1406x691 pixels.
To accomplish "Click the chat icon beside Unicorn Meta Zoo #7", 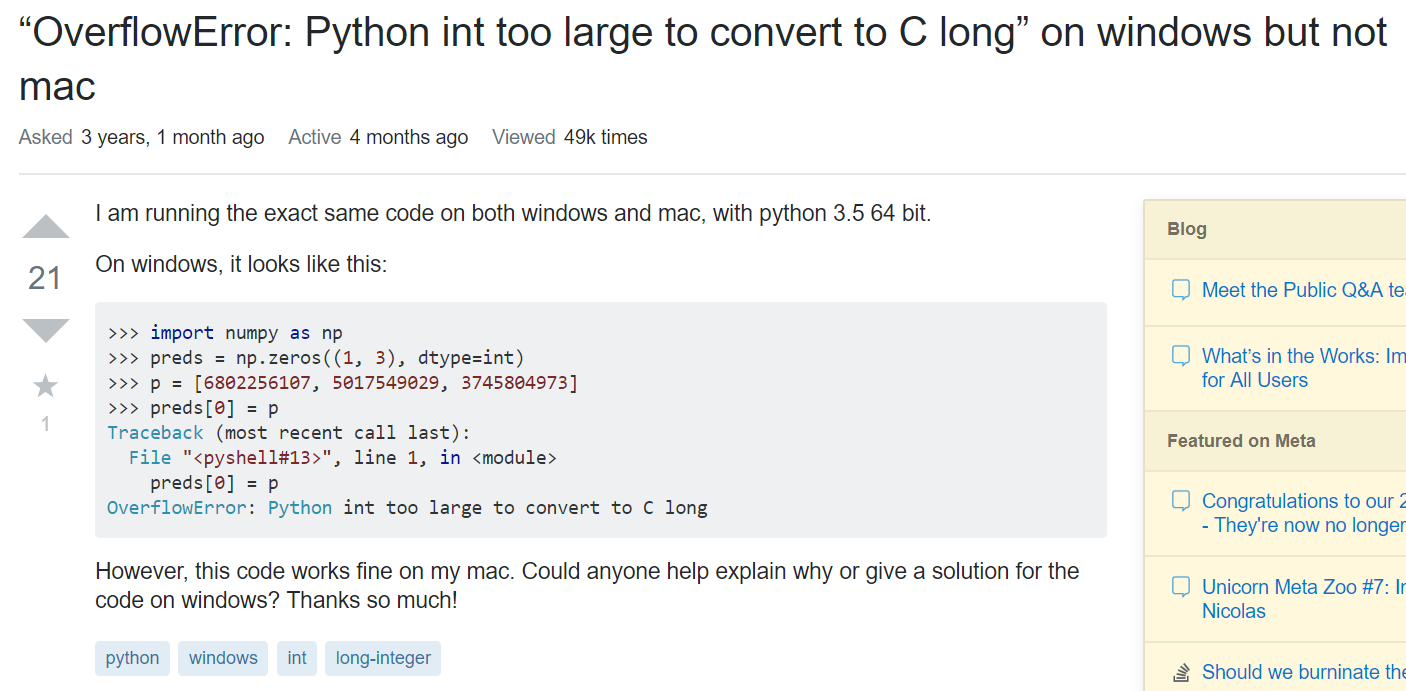I will coord(1180,587).
